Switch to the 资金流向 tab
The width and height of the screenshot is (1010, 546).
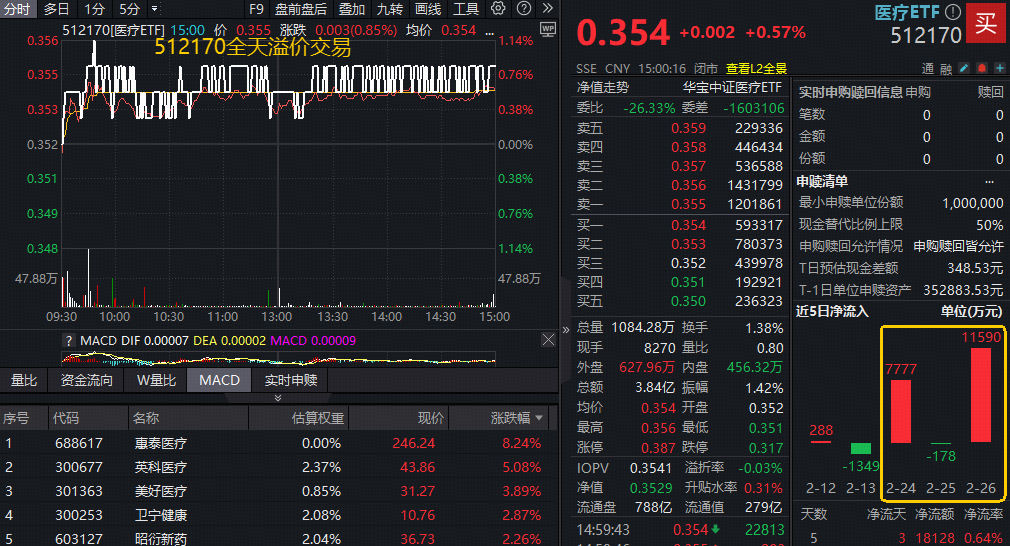86,380
